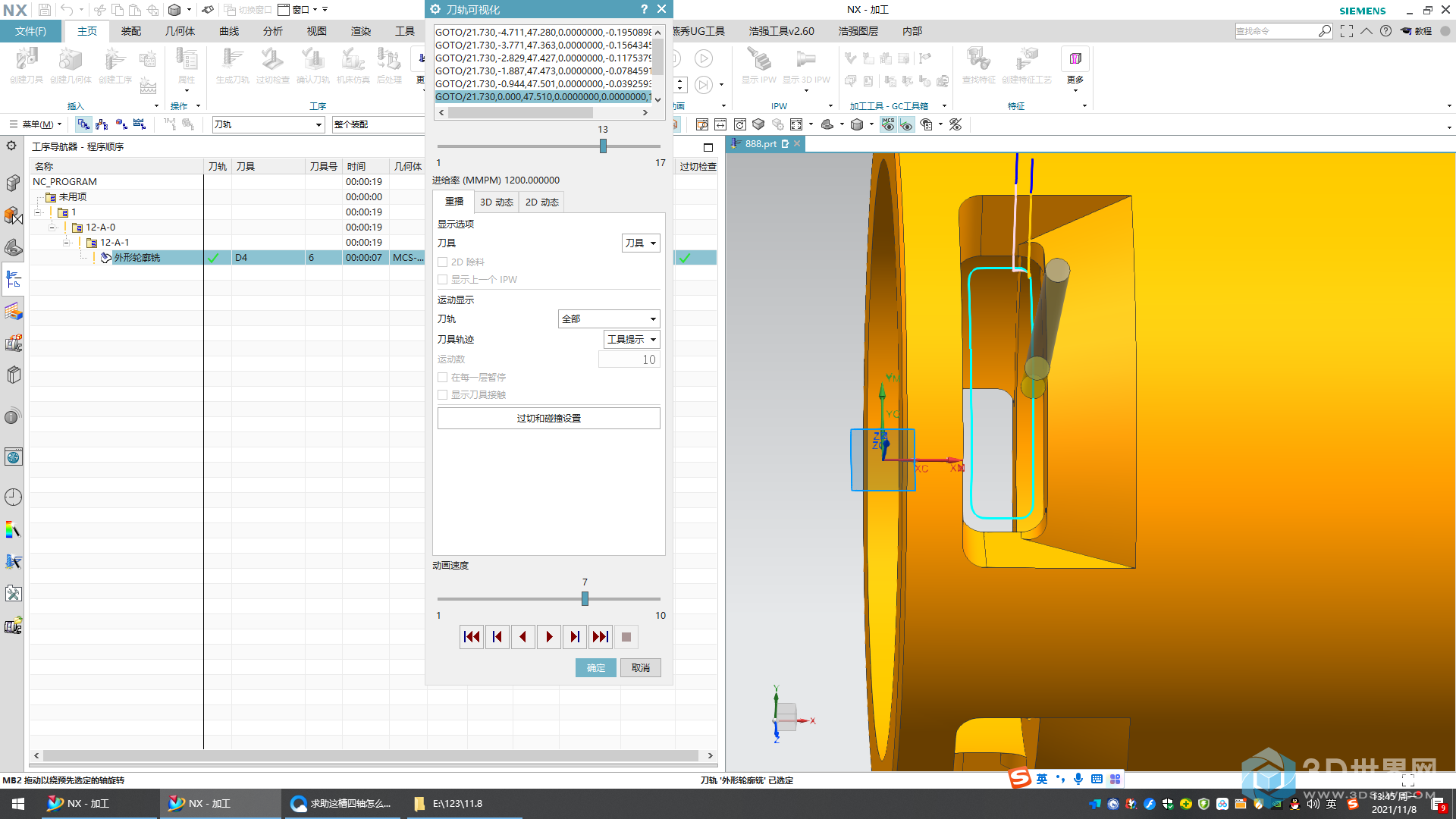The image size is (1456, 819).
Task: Click the 教程 link in the title area
Action: click(1417, 31)
